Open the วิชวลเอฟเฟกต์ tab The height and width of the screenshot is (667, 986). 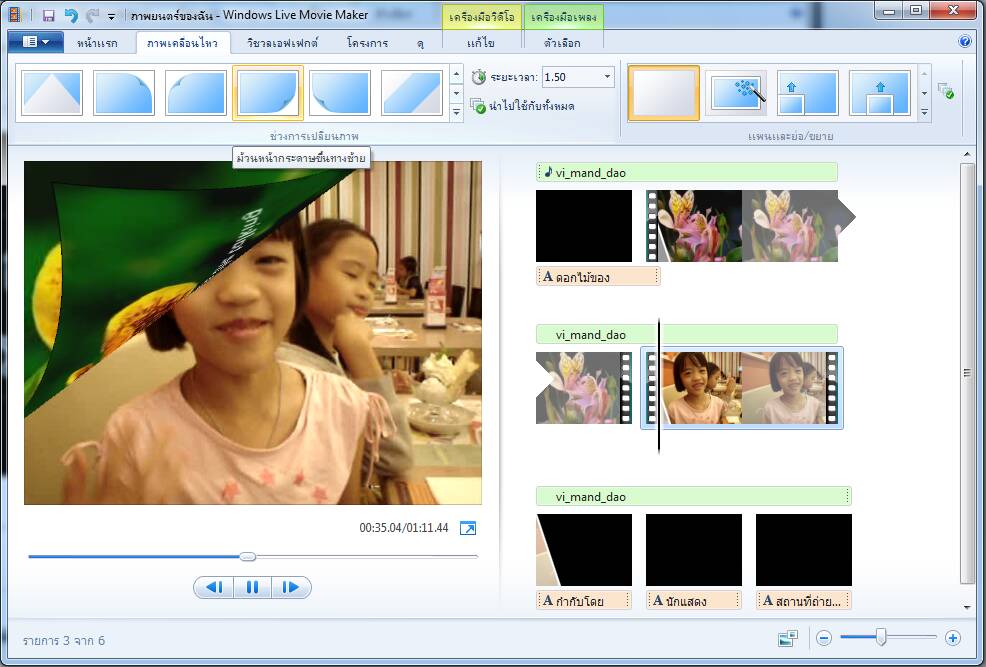[x=281, y=44]
